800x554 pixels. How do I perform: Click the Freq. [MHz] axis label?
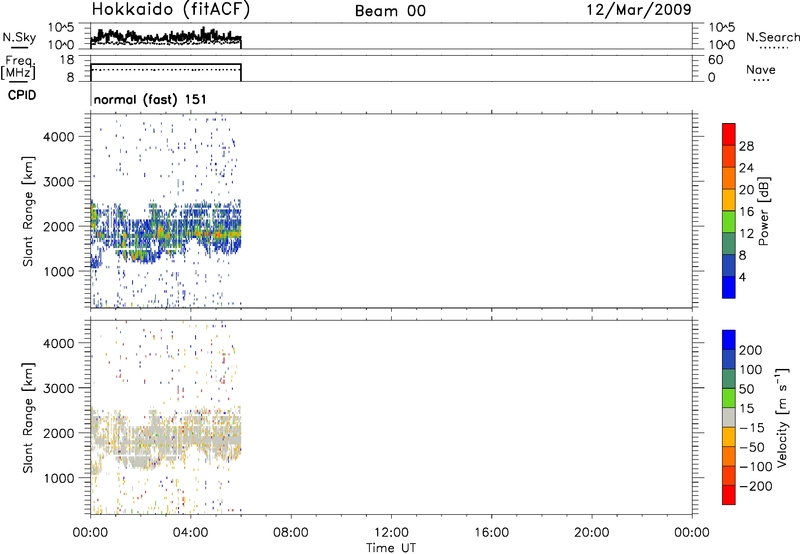(18, 68)
